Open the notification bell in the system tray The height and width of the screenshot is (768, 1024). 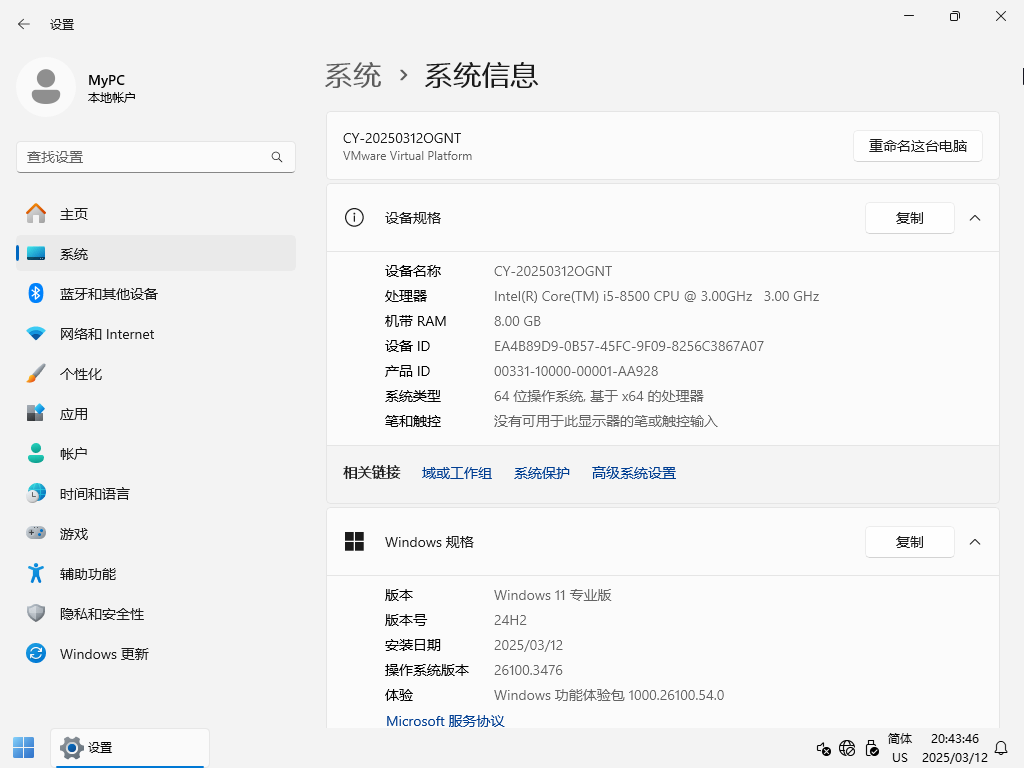1001,747
